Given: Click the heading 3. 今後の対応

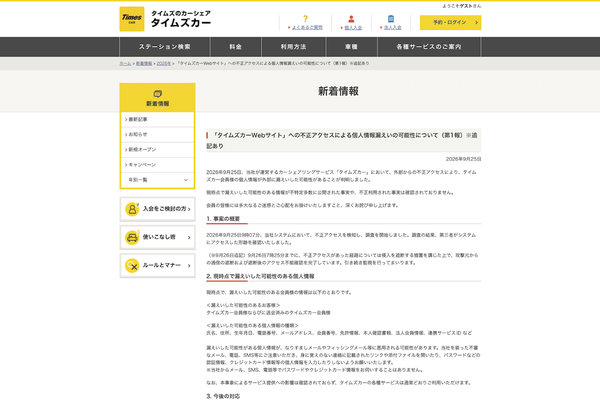Looking at the screenshot, I should tap(223, 396).
